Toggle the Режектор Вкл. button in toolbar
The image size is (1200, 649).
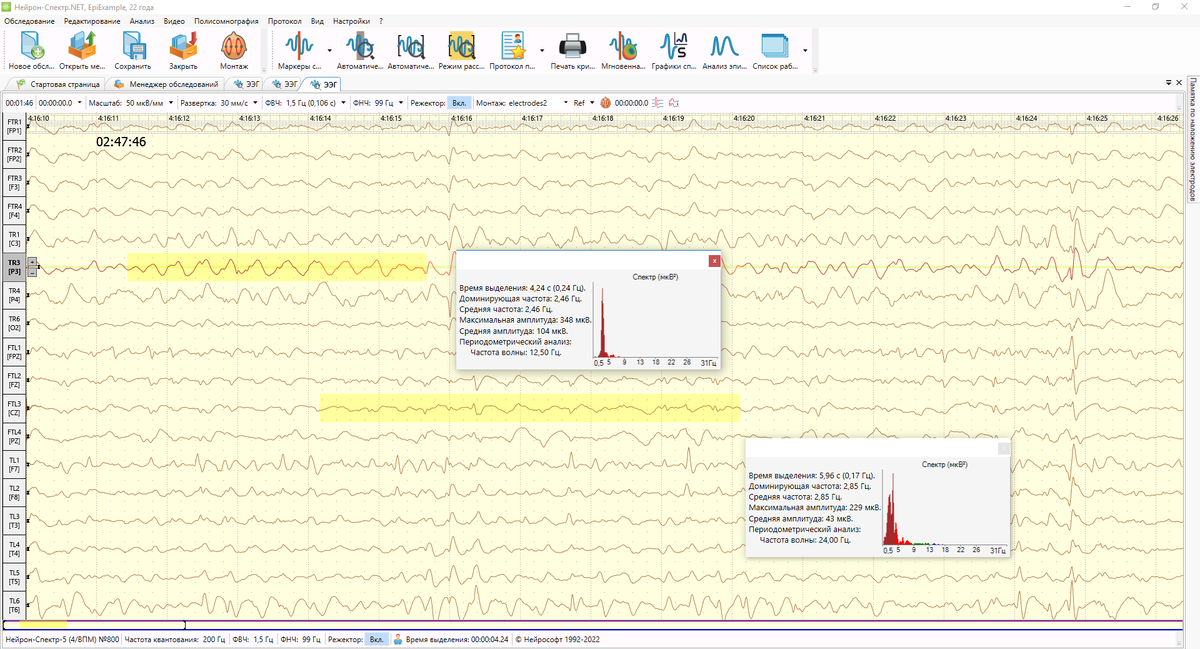(459, 102)
